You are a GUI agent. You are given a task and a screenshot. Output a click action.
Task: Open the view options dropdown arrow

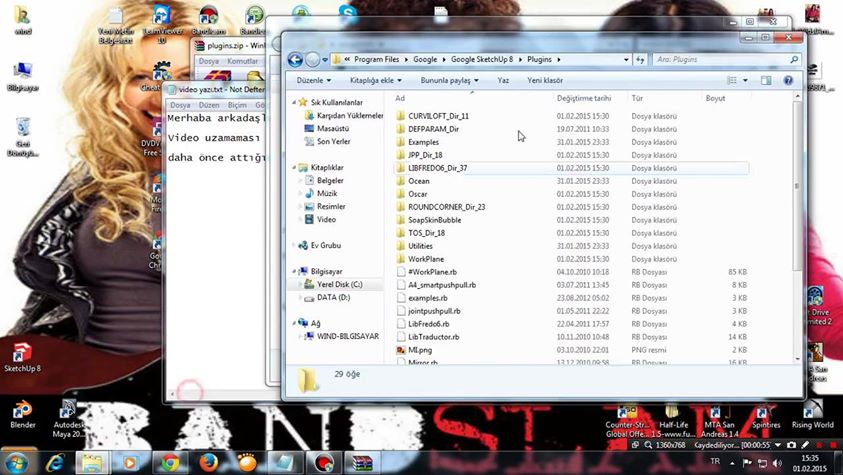pyautogui.click(x=745, y=80)
